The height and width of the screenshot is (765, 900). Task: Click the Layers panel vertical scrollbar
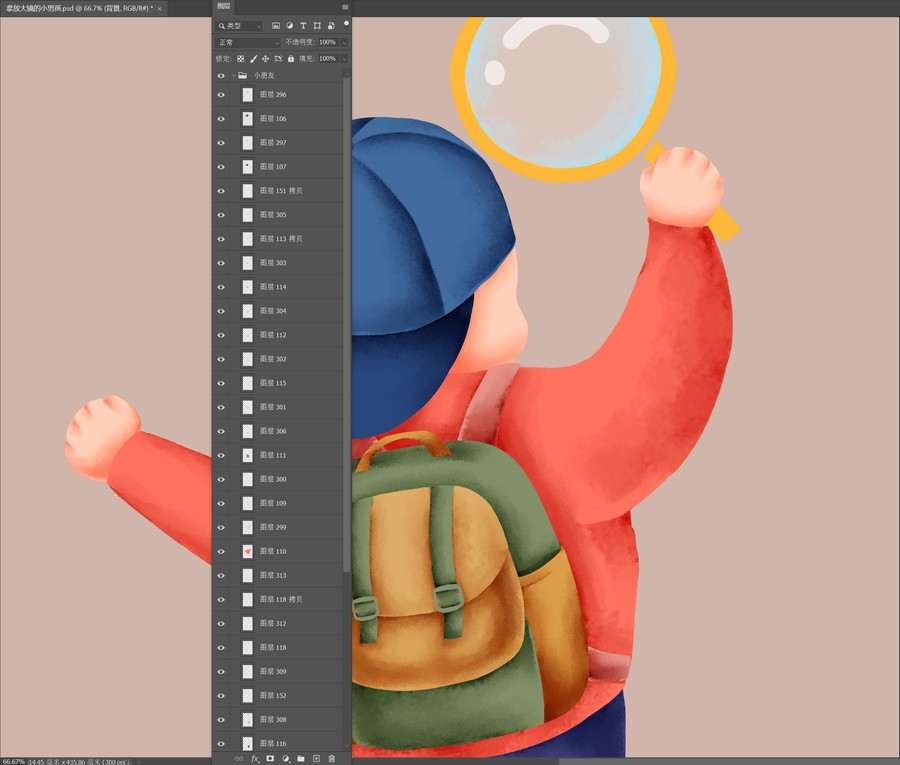click(346, 324)
